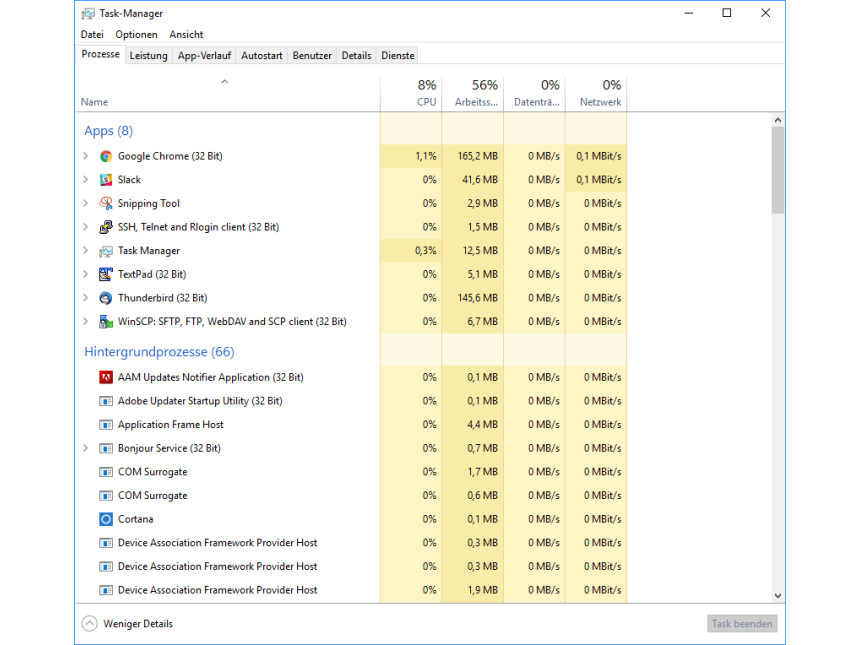Click the SSH Telnet client (PuTTY) icon
Screen dimensions: 860x645
[106, 227]
